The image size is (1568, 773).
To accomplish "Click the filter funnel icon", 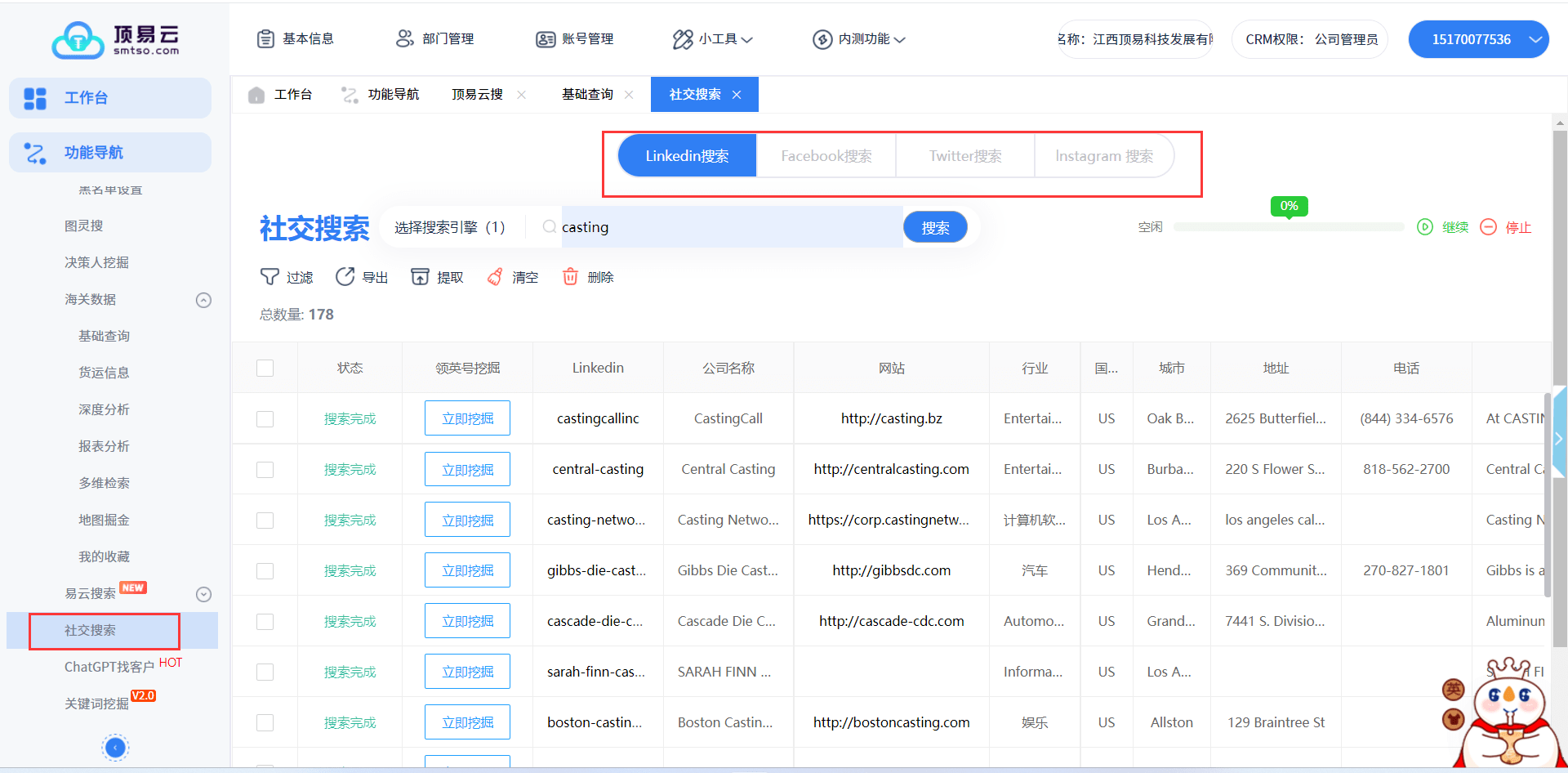I will [269, 277].
